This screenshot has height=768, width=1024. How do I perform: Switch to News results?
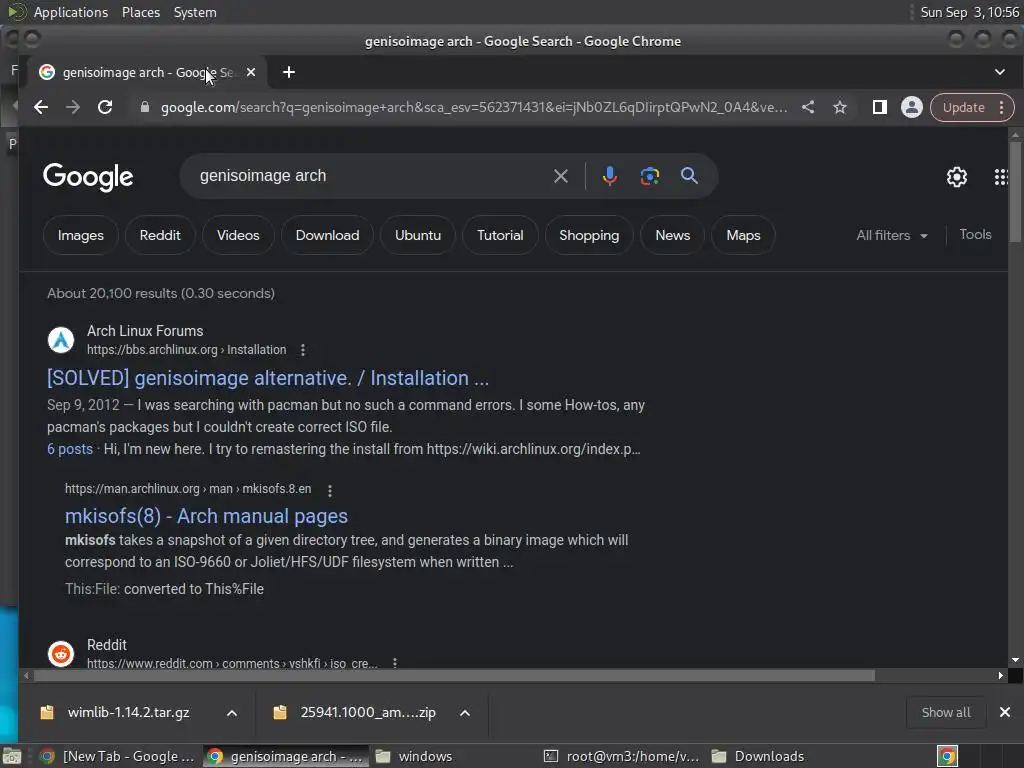(673, 235)
